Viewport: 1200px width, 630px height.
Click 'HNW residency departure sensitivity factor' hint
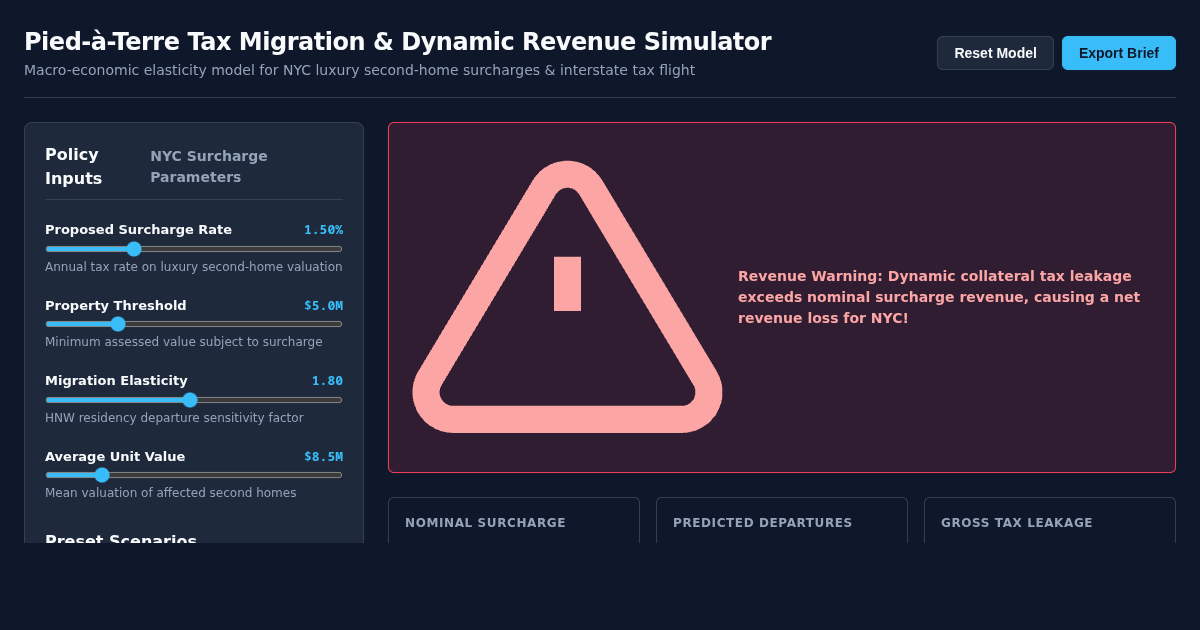coord(174,418)
